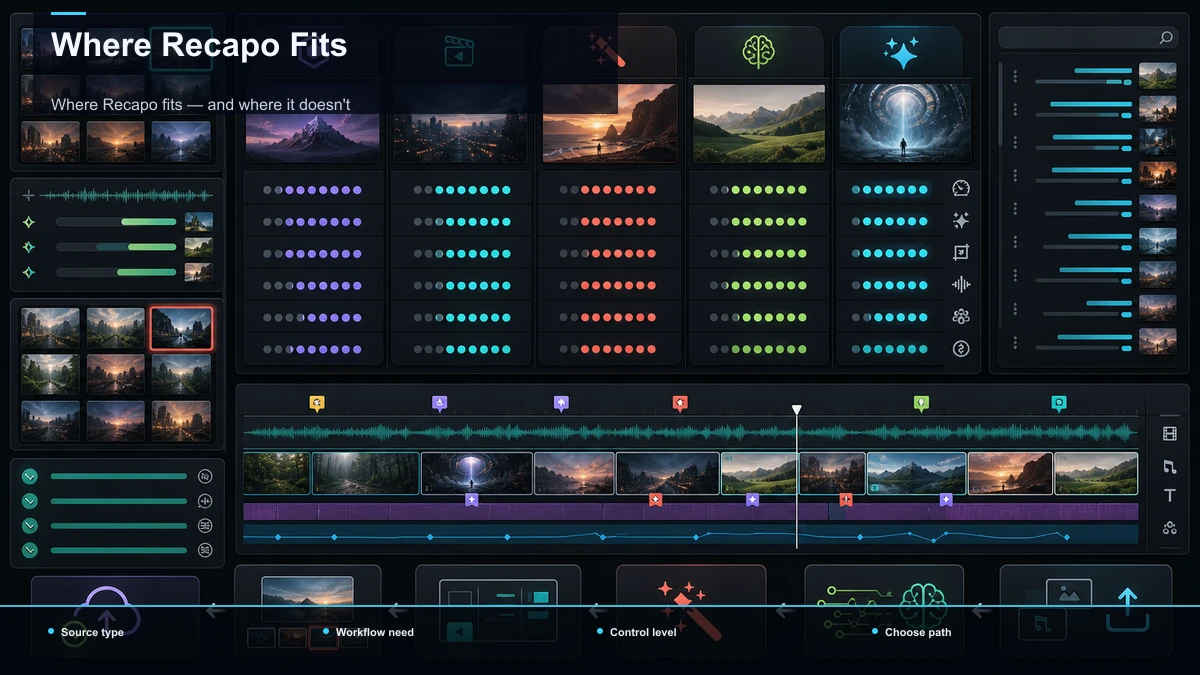This screenshot has height=675, width=1200.
Task: Open the green brain icon tab
Action: 758,52
